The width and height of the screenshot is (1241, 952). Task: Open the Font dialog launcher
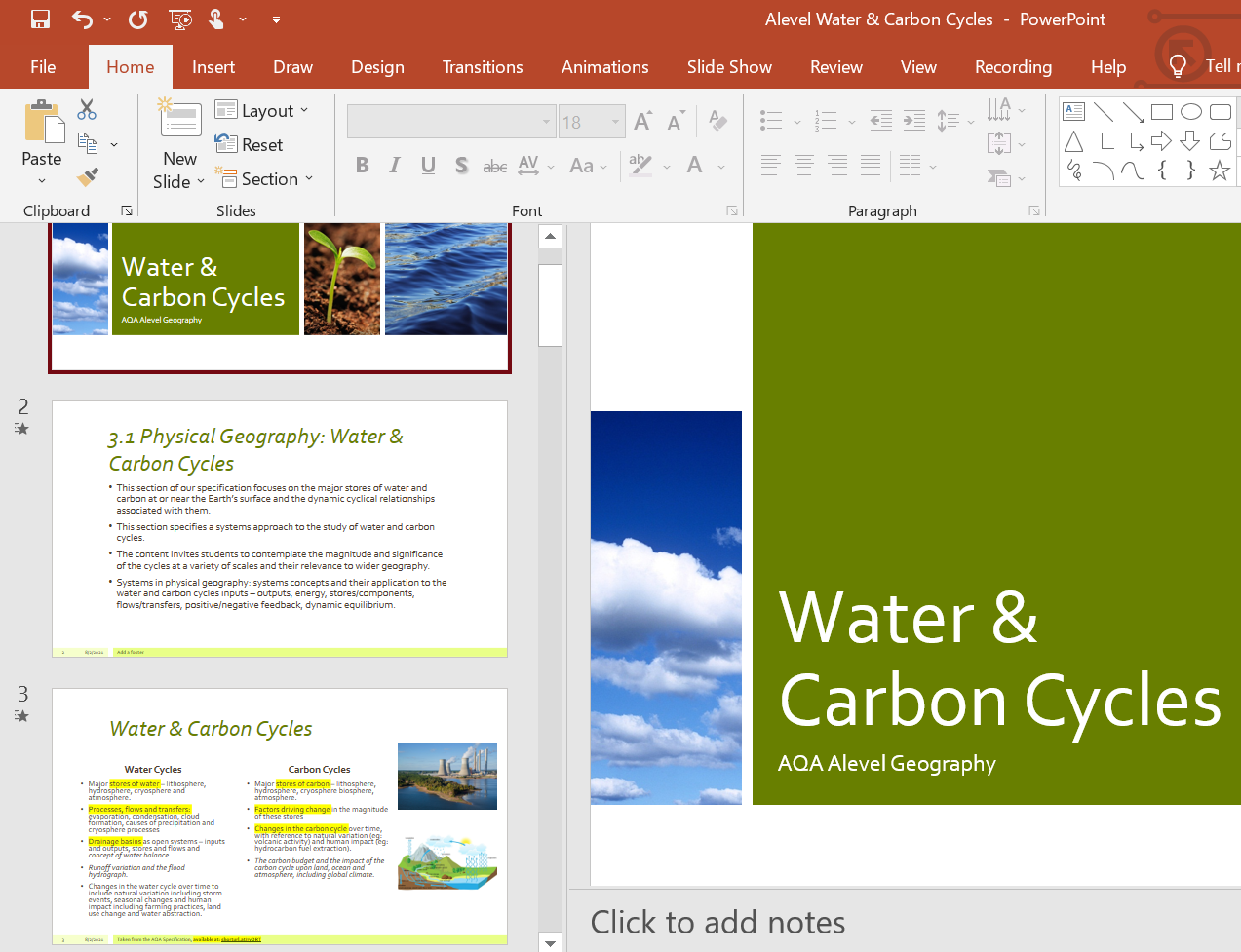pos(732,210)
